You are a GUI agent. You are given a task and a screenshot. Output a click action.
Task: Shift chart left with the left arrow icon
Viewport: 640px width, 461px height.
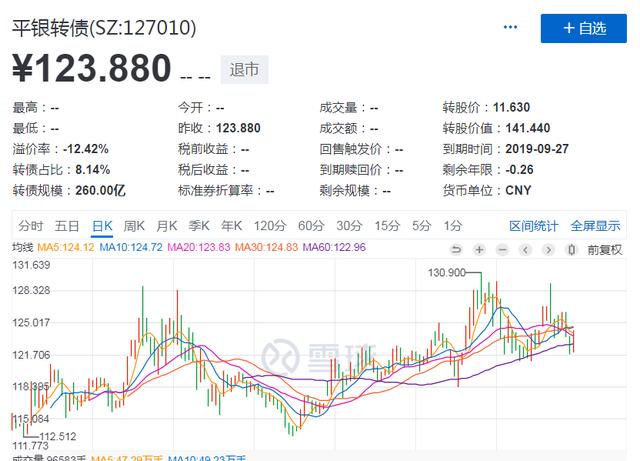[526, 249]
